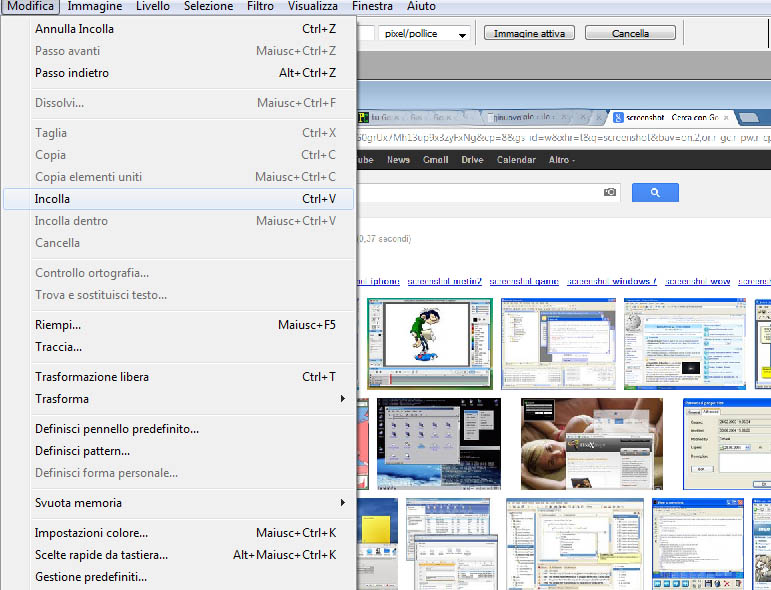Viewport: 771px width, 590px height.
Task: Click the Calendar link in Google bar
Action: click(516, 160)
